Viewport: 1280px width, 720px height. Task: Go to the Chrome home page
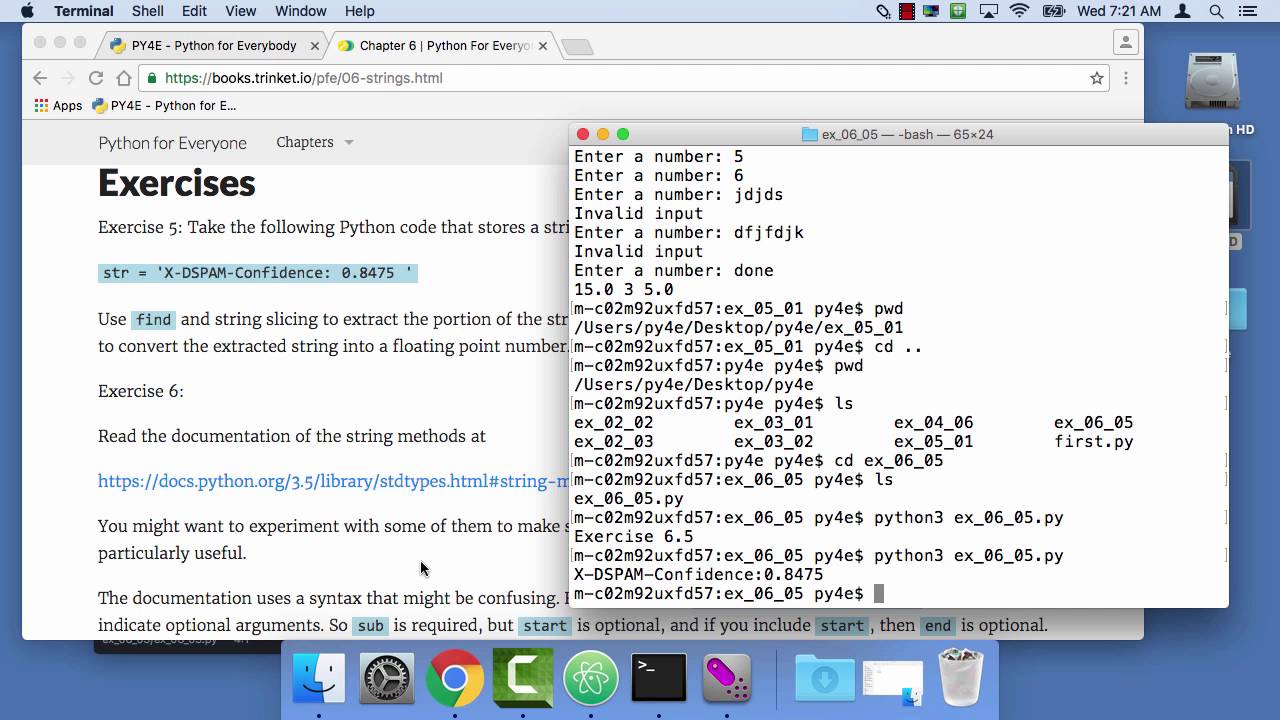(x=124, y=78)
